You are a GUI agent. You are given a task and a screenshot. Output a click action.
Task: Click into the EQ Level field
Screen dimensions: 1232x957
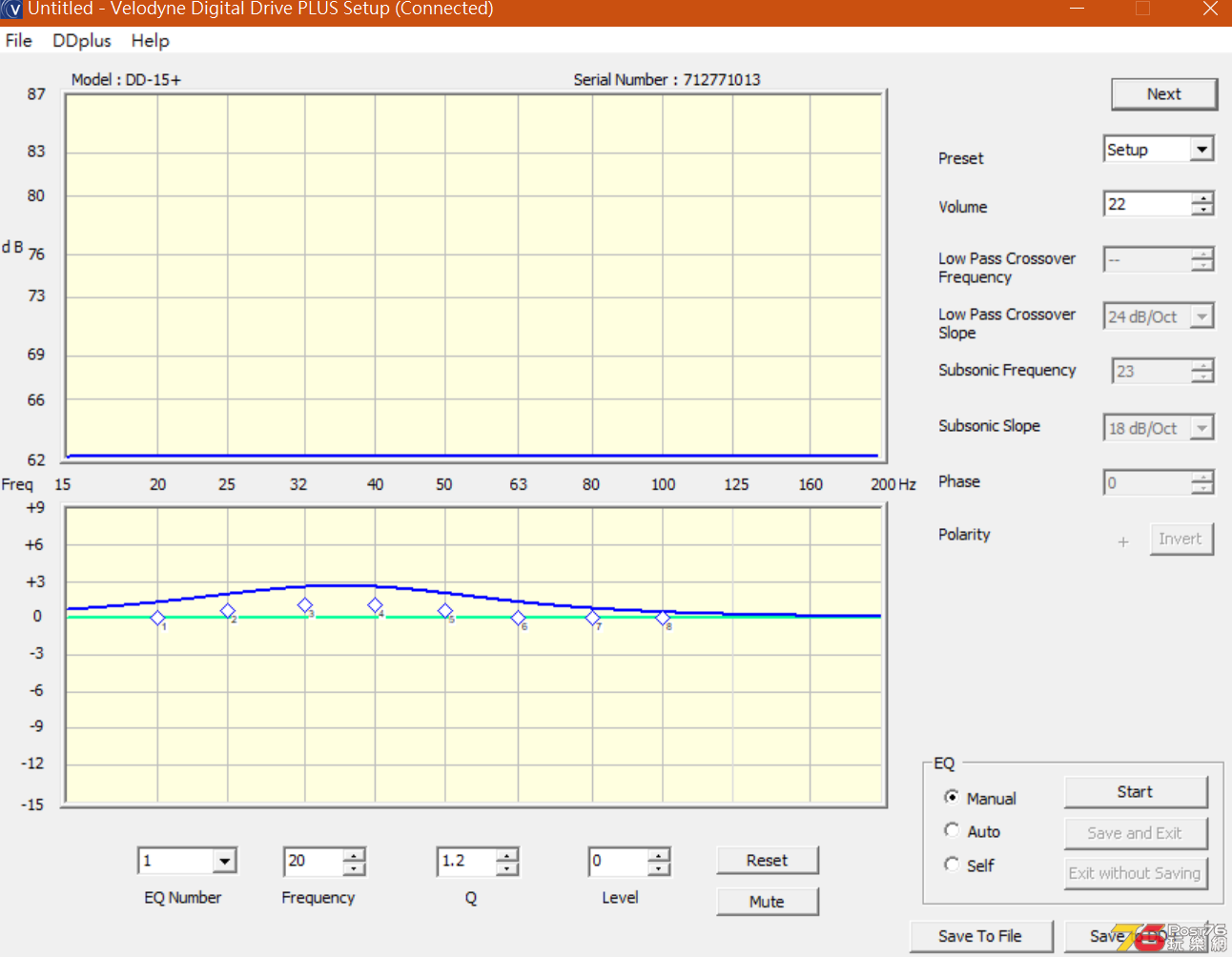619,861
